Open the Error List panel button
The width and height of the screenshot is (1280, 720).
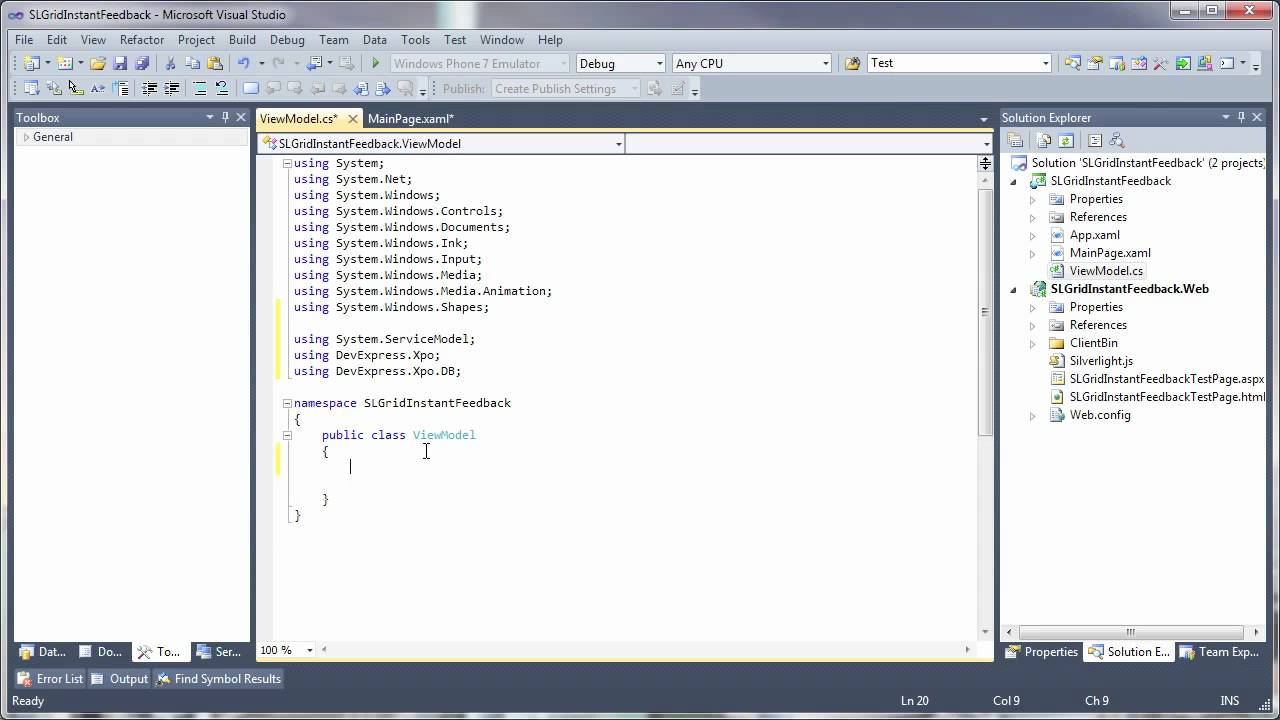(49, 679)
